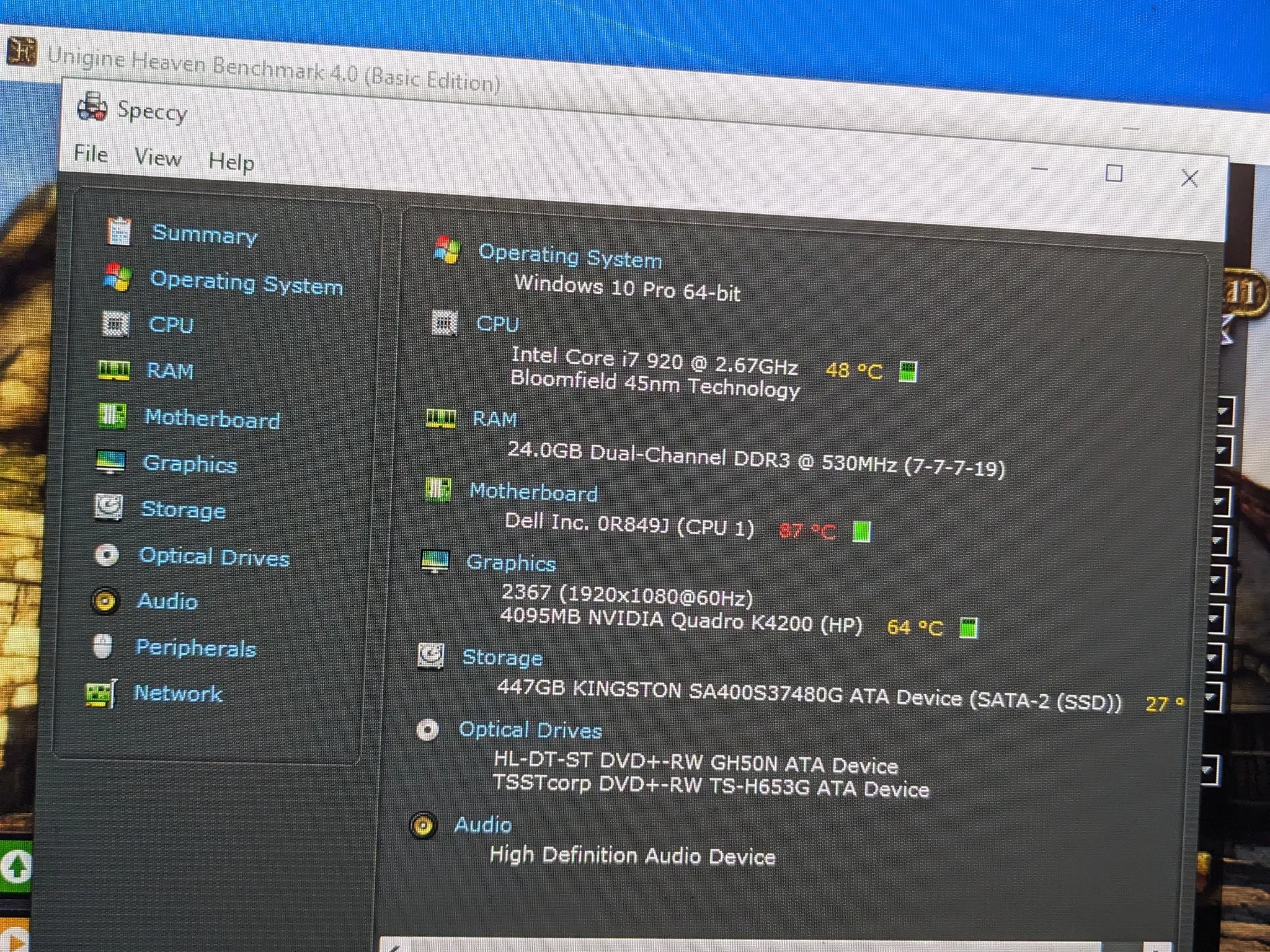The height and width of the screenshot is (952, 1270).
Task: Click the '2367 (1920x1080@60Hz)' monitor line
Action: (627, 594)
